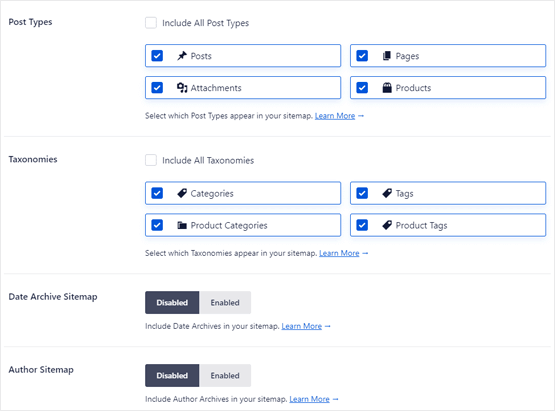Check Include All Post Types checkbox

point(151,23)
